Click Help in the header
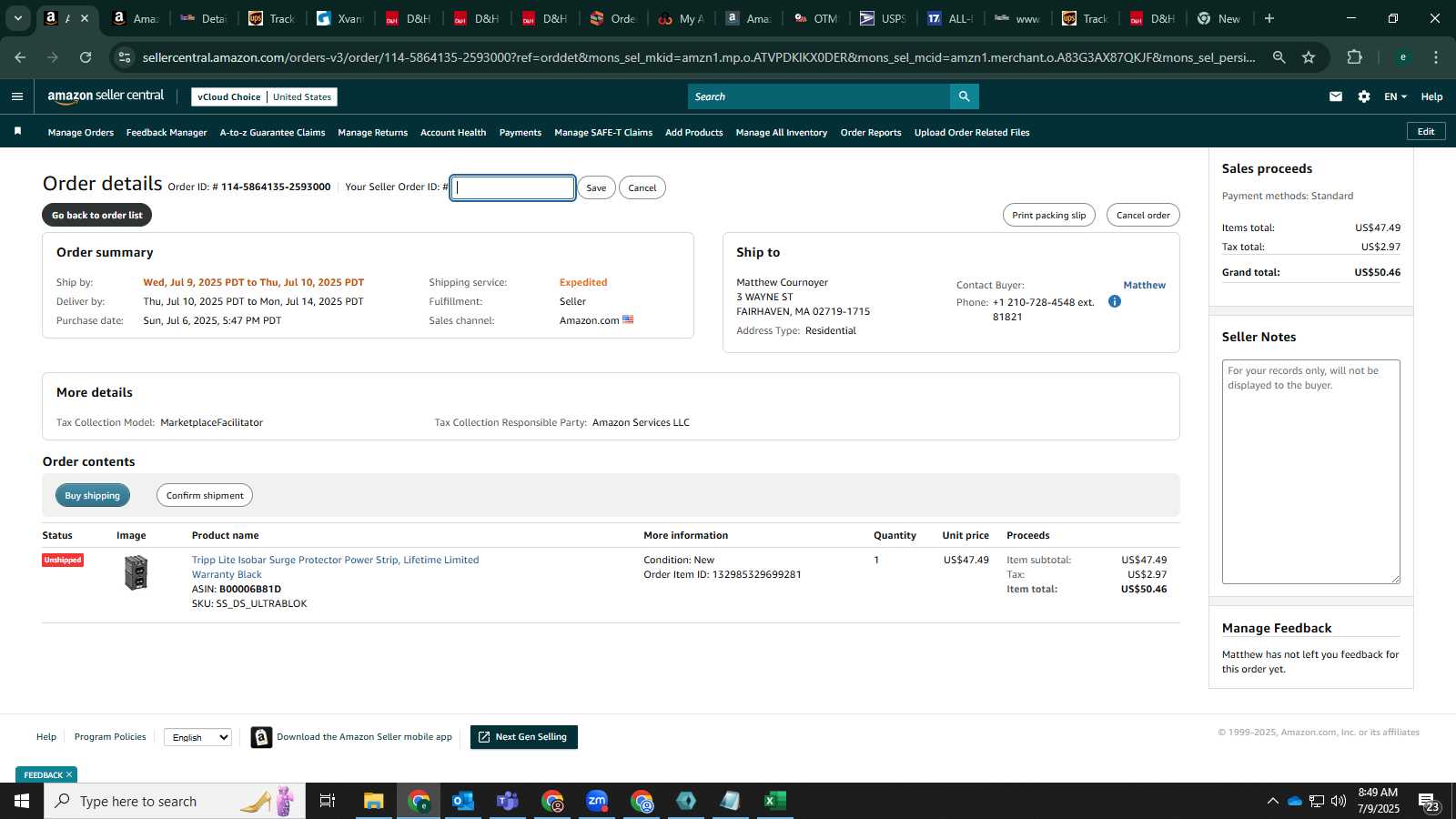Image resolution: width=1456 pixels, height=819 pixels. coord(1431,96)
